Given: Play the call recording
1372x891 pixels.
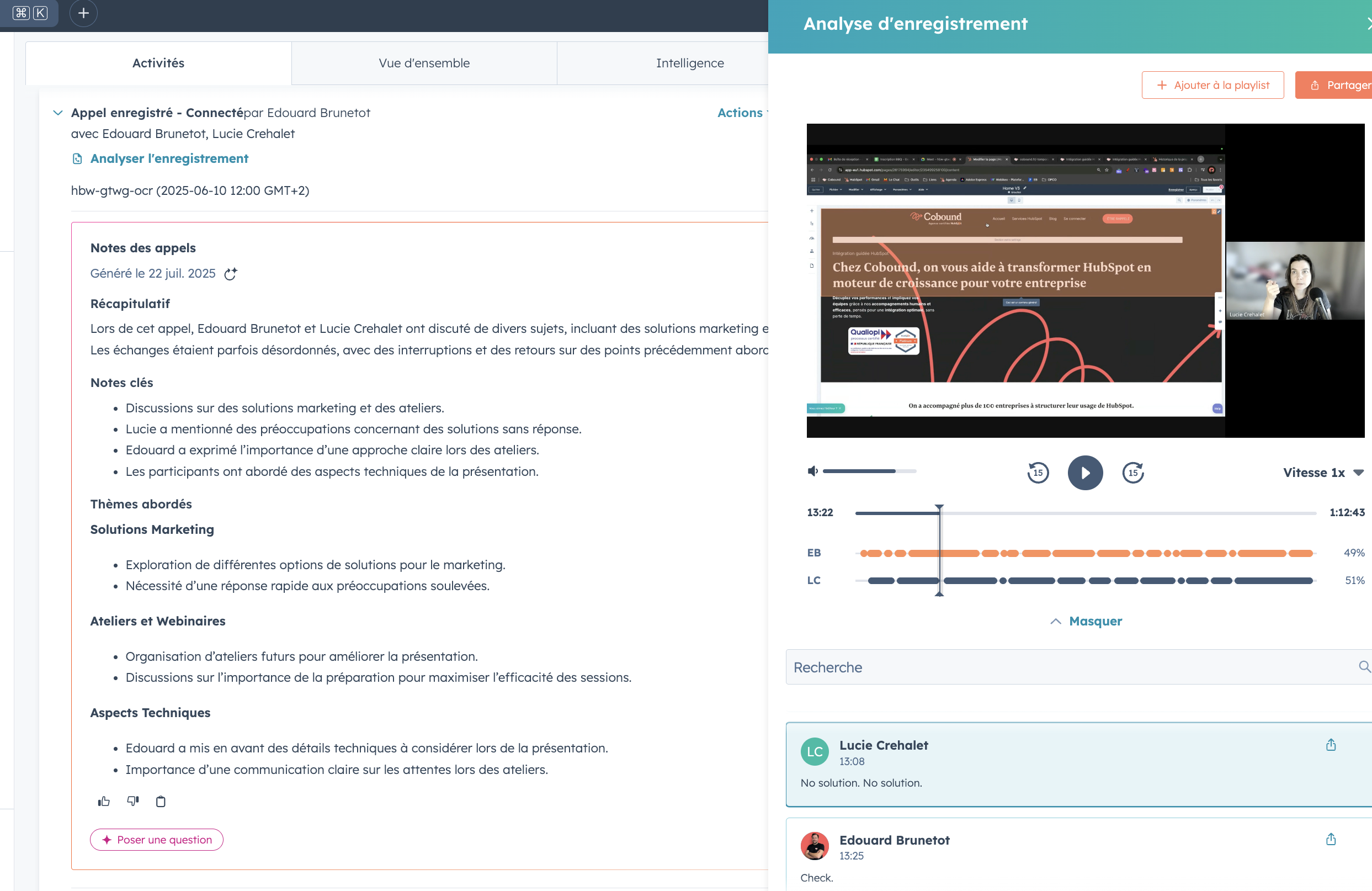Looking at the screenshot, I should coord(1085,473).
